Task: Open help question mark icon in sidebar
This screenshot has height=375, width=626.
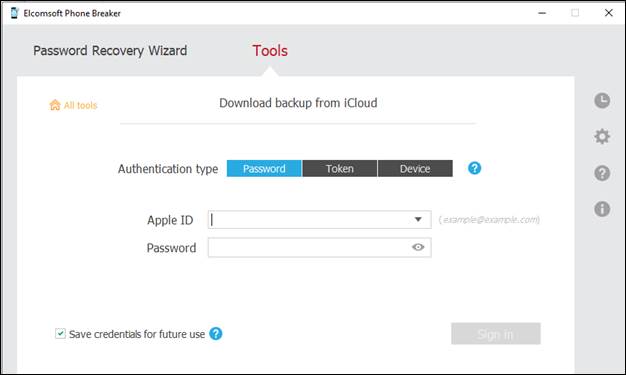Action: click(x=602, y=173)
